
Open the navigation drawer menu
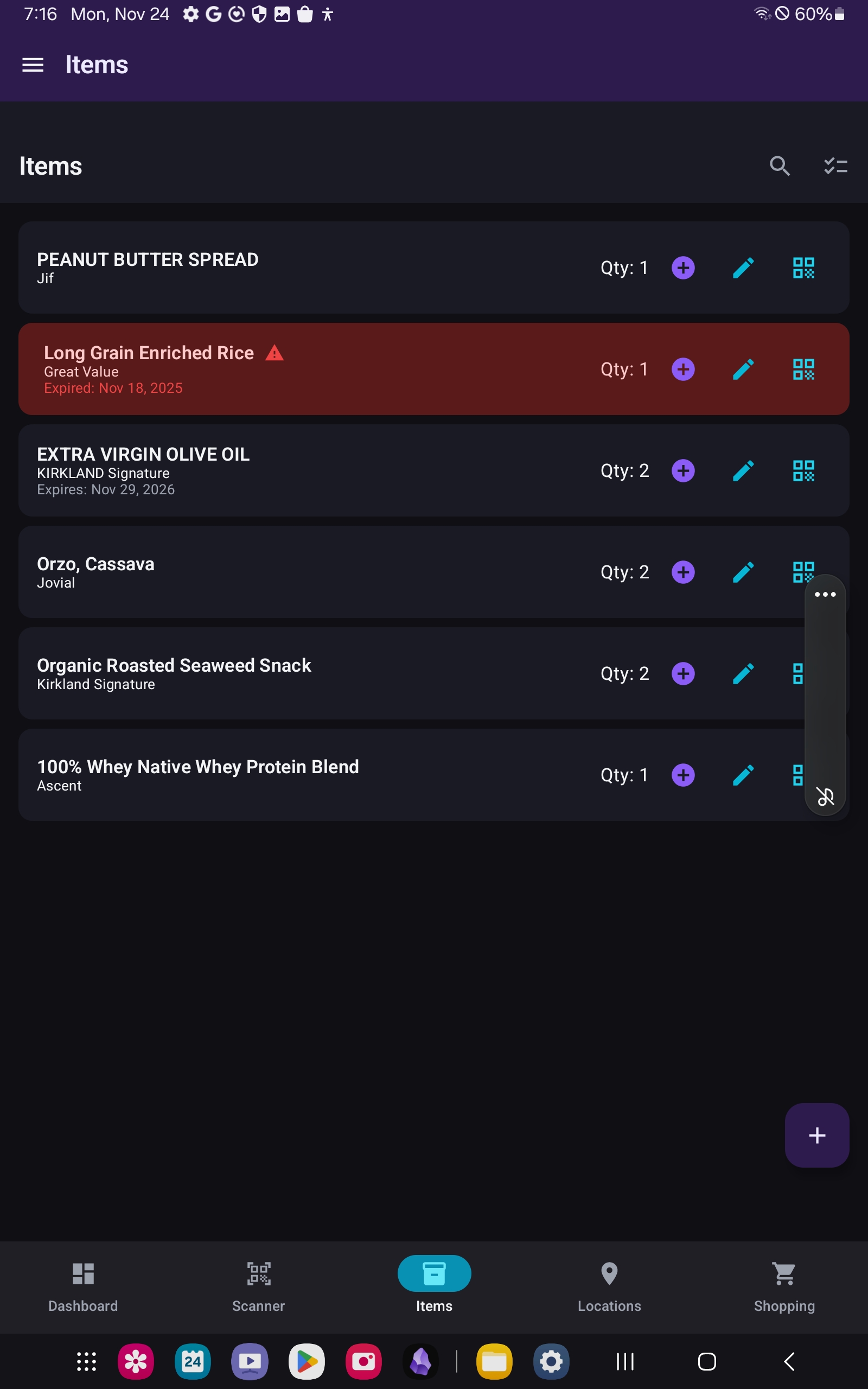point(33,65)
